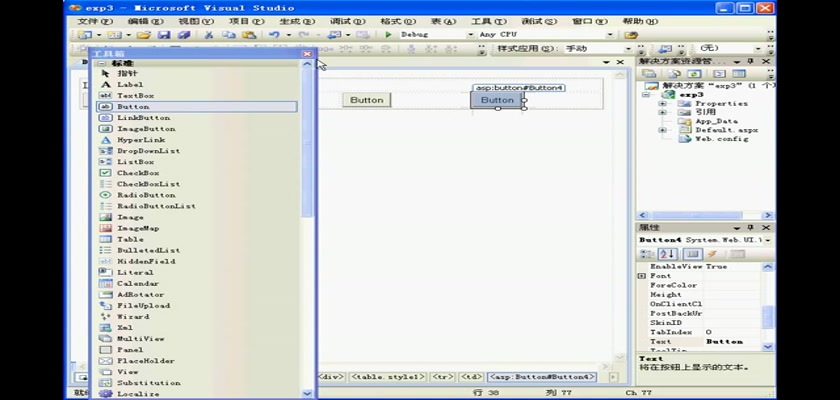Screen dimensions: 840x400
Task: Select the CheckBoxList toolbox item
Action: point(147,184)
